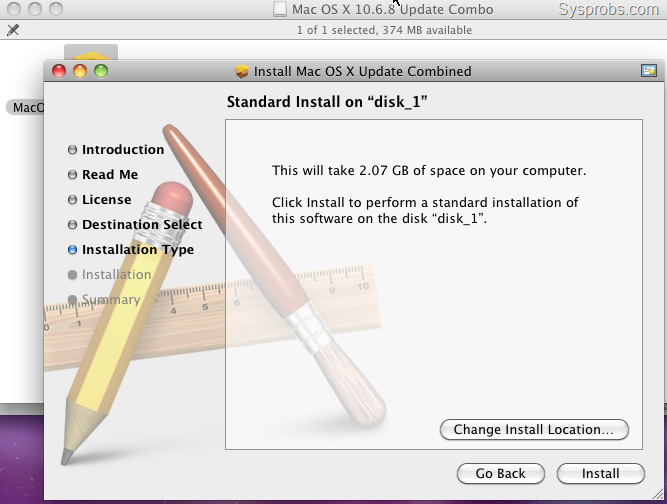The image size is (667, 504).
Task: Click the dimmed Installation step
Action: (117, 275)
